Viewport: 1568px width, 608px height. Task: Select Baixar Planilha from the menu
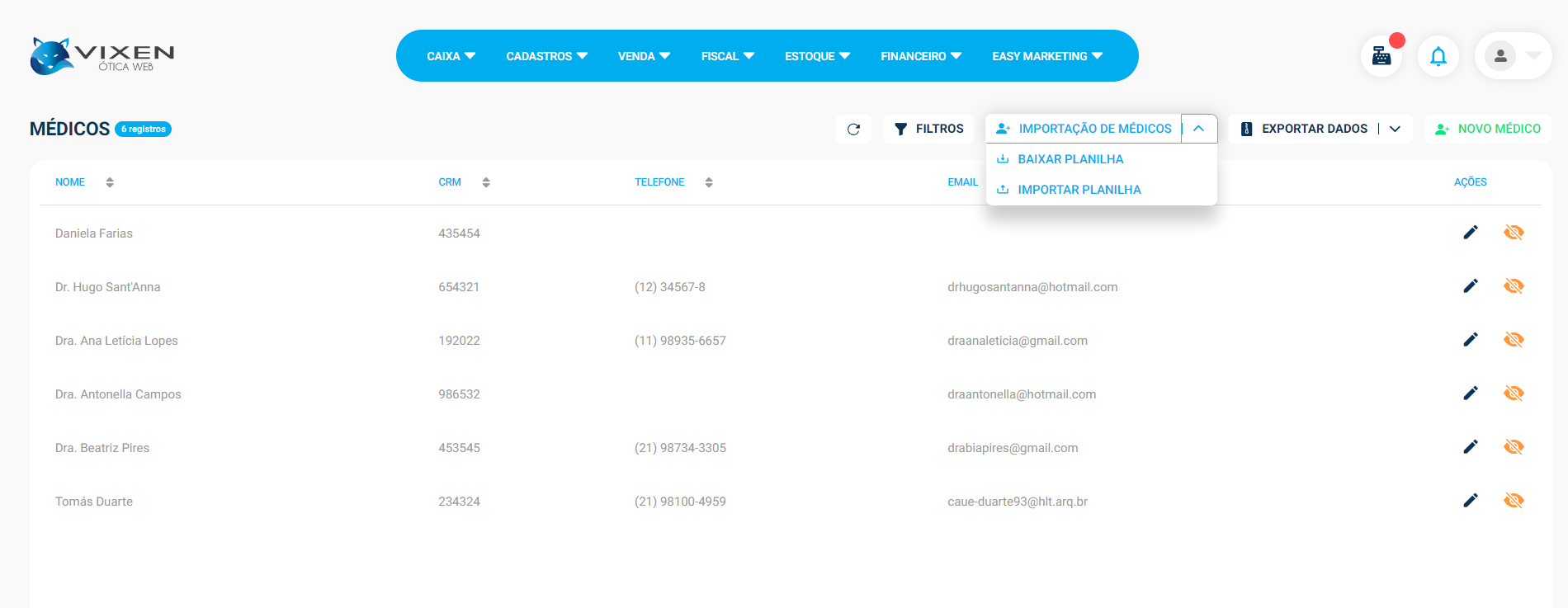click(x=1070, y=159)
